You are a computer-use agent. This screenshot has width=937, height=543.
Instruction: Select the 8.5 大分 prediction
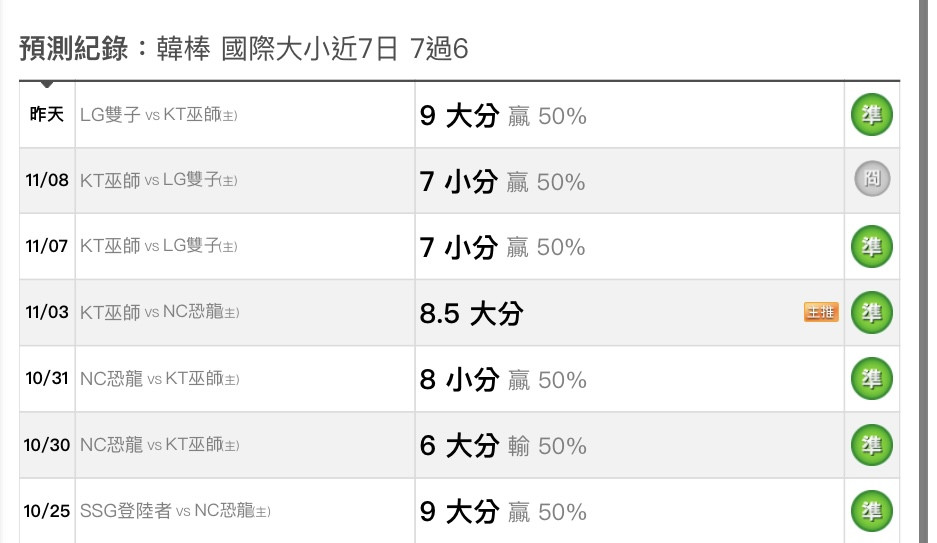471,314
